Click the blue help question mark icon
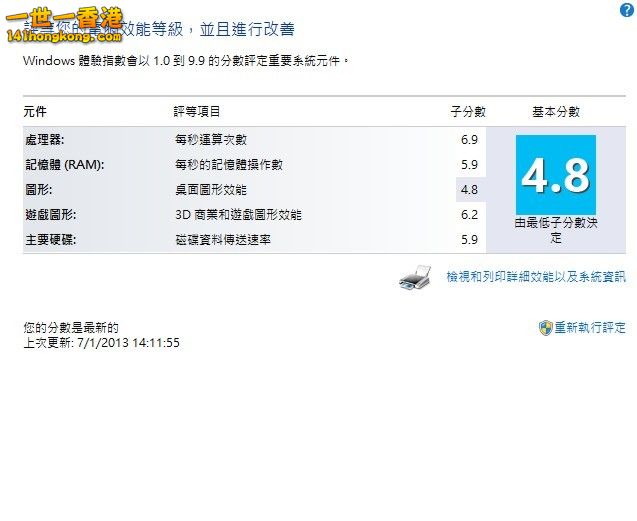Image resolution: width=637 pixels, height=521 pixels. (626, 10)
